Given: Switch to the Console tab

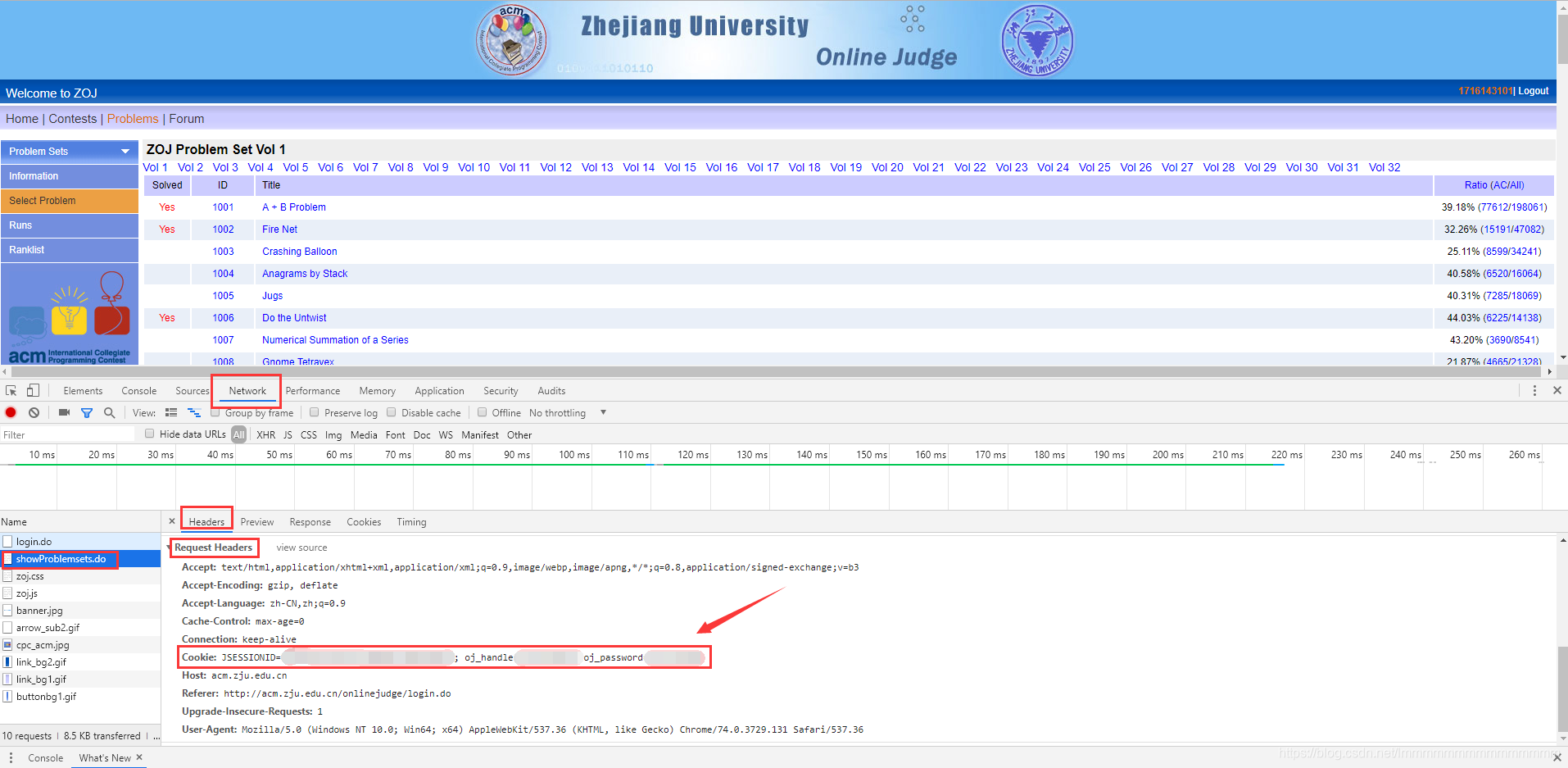Looking at the screenshot, I should [x=139, y=391].
